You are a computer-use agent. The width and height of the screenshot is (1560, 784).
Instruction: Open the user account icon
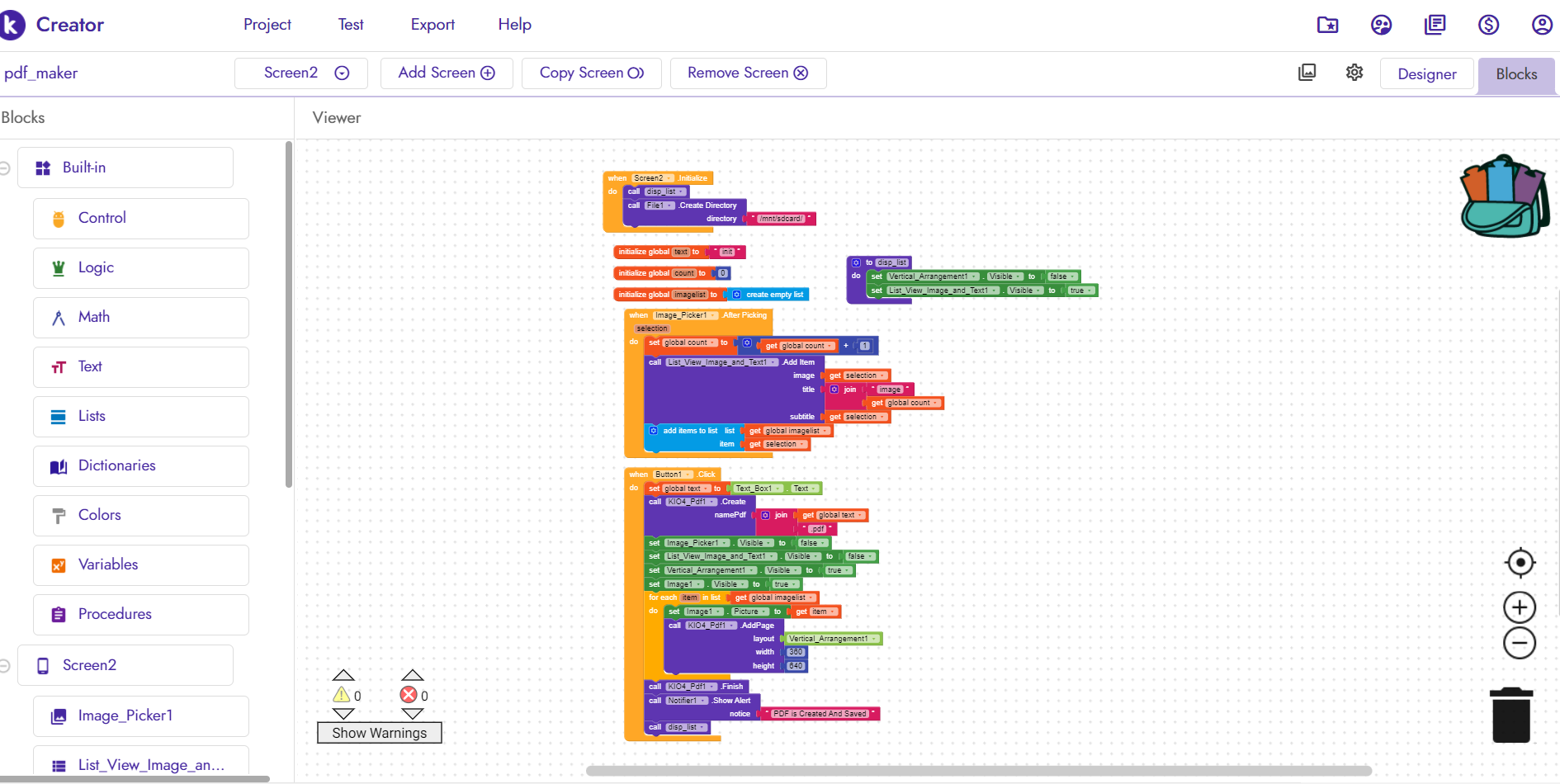coord(1542,25)
